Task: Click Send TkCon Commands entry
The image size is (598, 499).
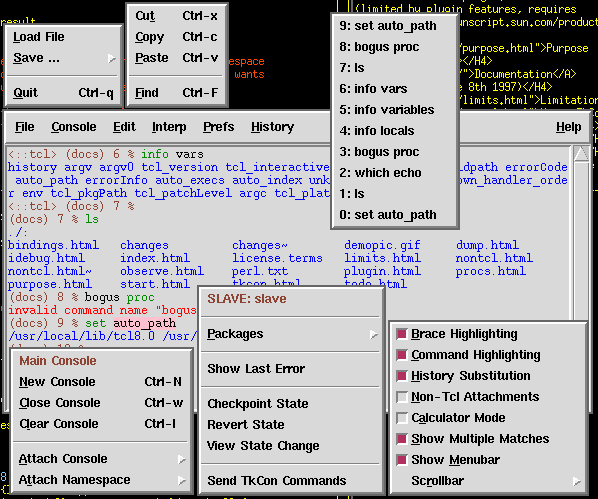Action: [x=291, y=481]
